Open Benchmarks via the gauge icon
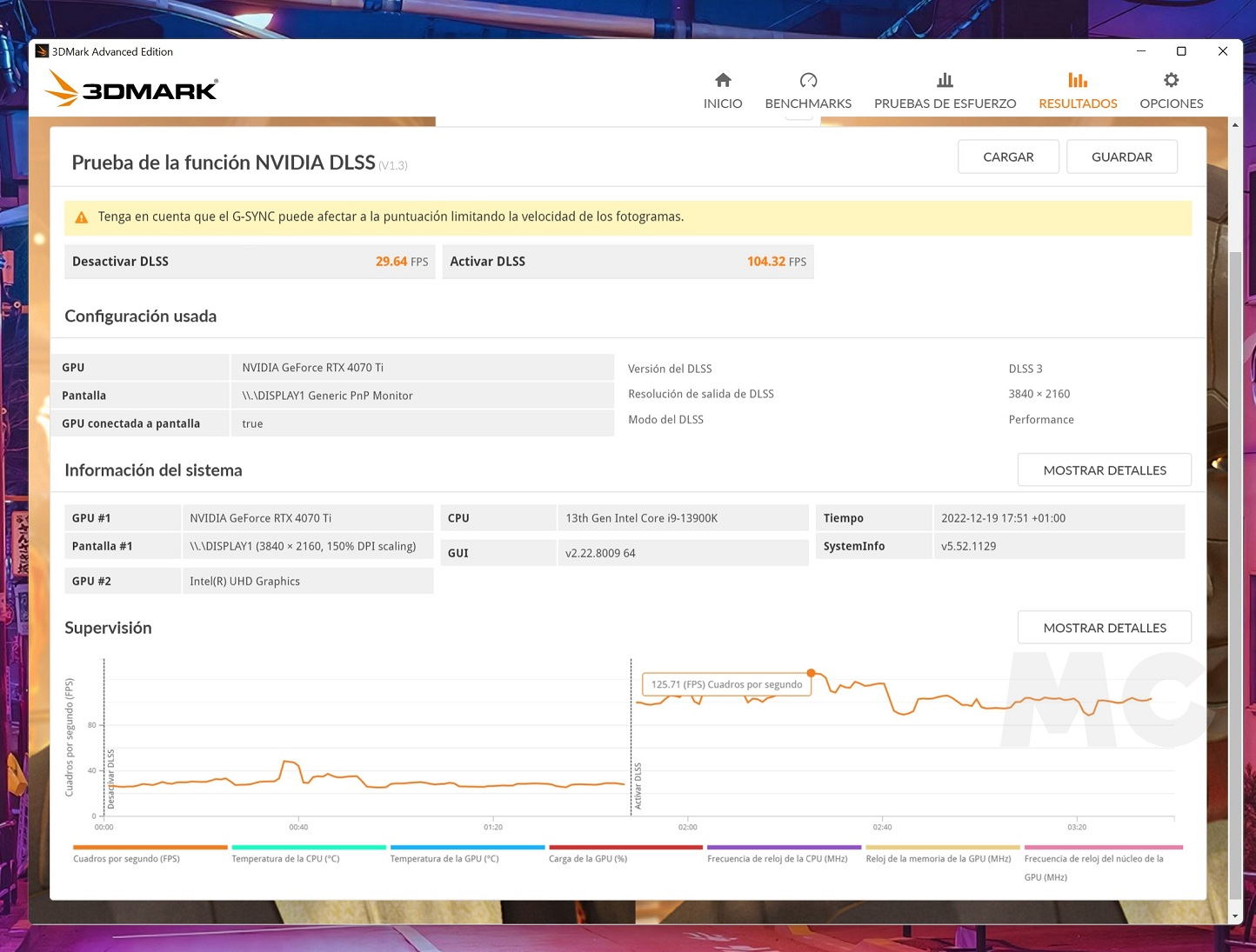This screenshot has height=952, width=1256. 808,81
